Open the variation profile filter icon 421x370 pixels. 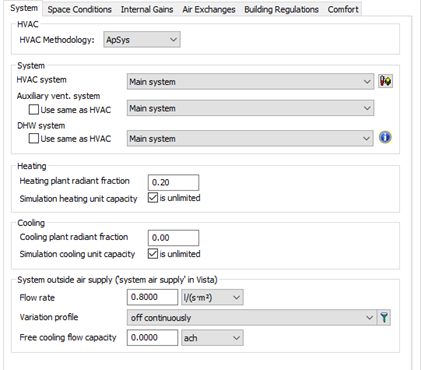384,317
